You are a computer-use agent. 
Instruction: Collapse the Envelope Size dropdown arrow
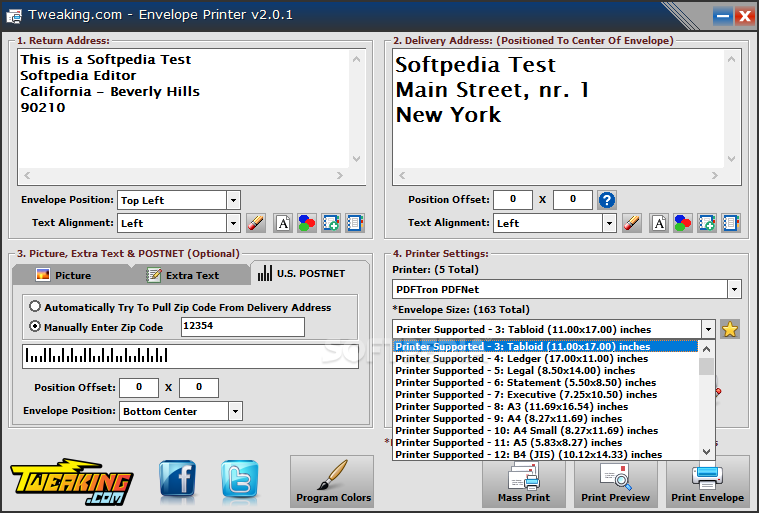click(x=708, y=330)
